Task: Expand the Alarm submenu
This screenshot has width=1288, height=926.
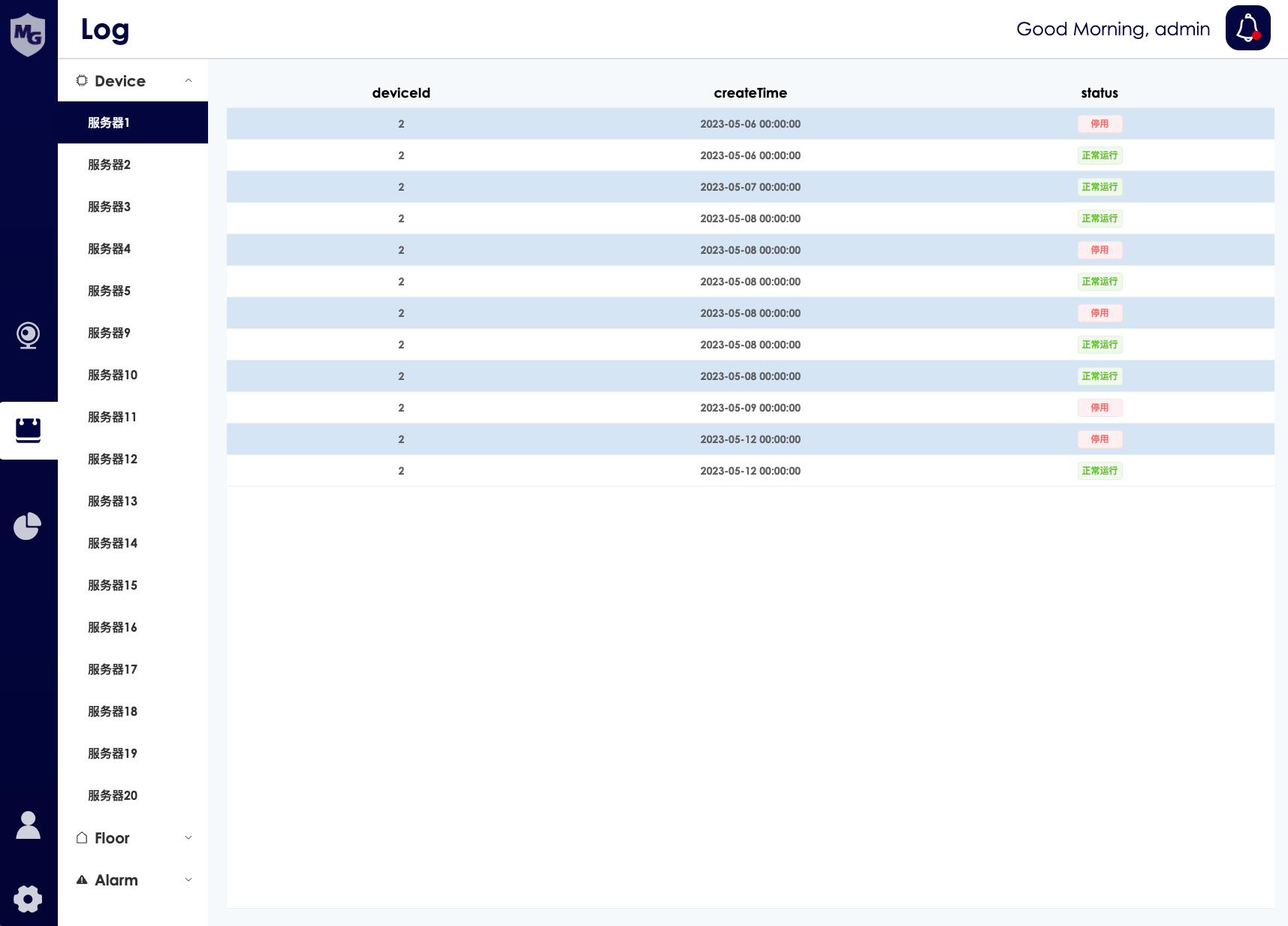Action: tap(189, 879)
